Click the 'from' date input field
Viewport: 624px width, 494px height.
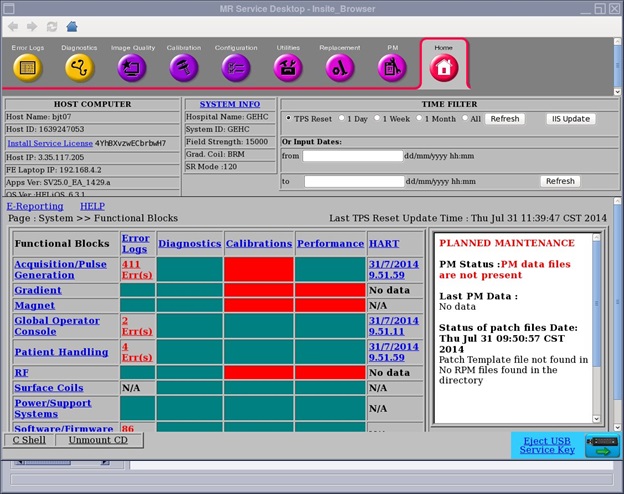351,156
